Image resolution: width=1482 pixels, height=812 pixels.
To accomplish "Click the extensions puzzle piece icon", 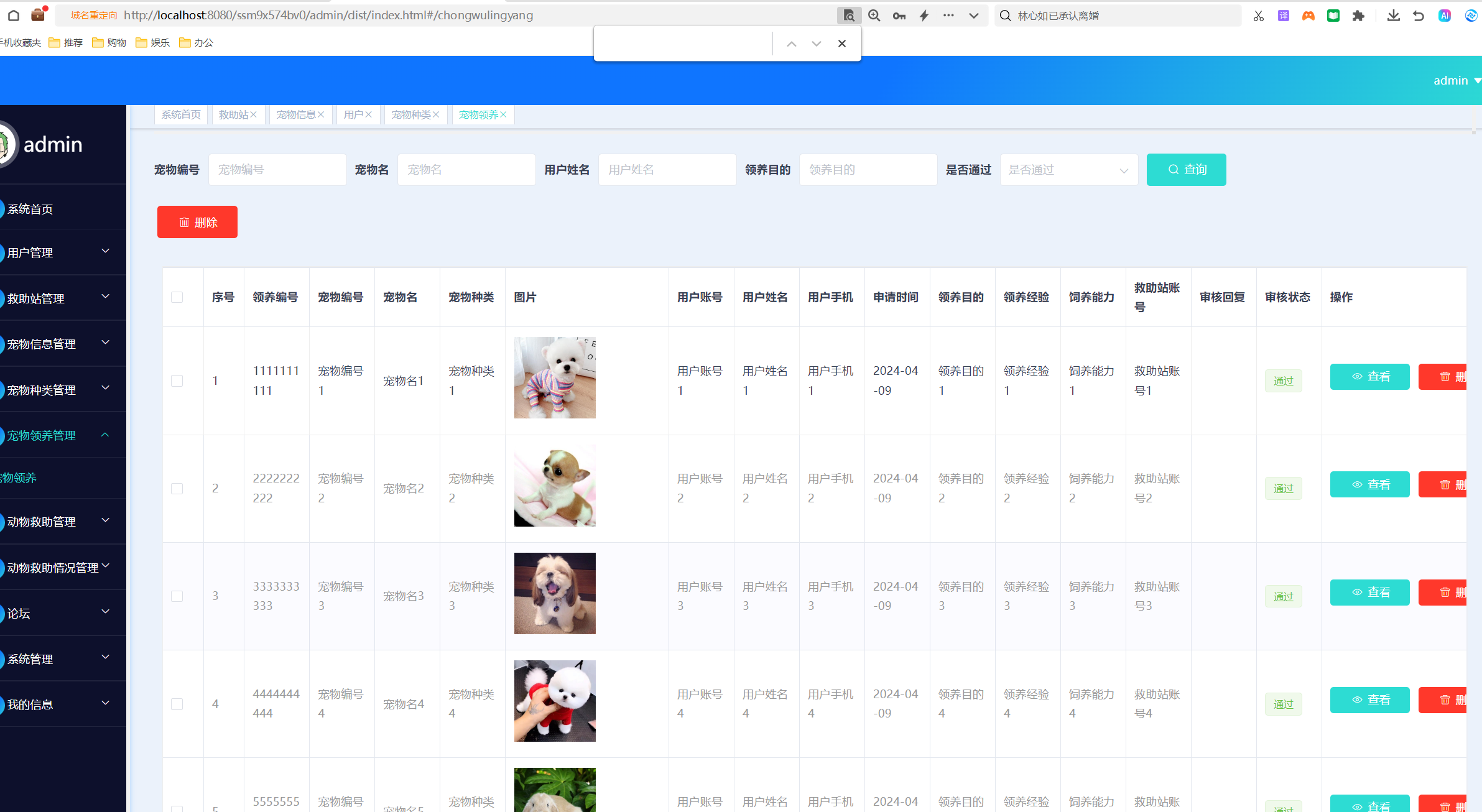I will pos(1358,16).
